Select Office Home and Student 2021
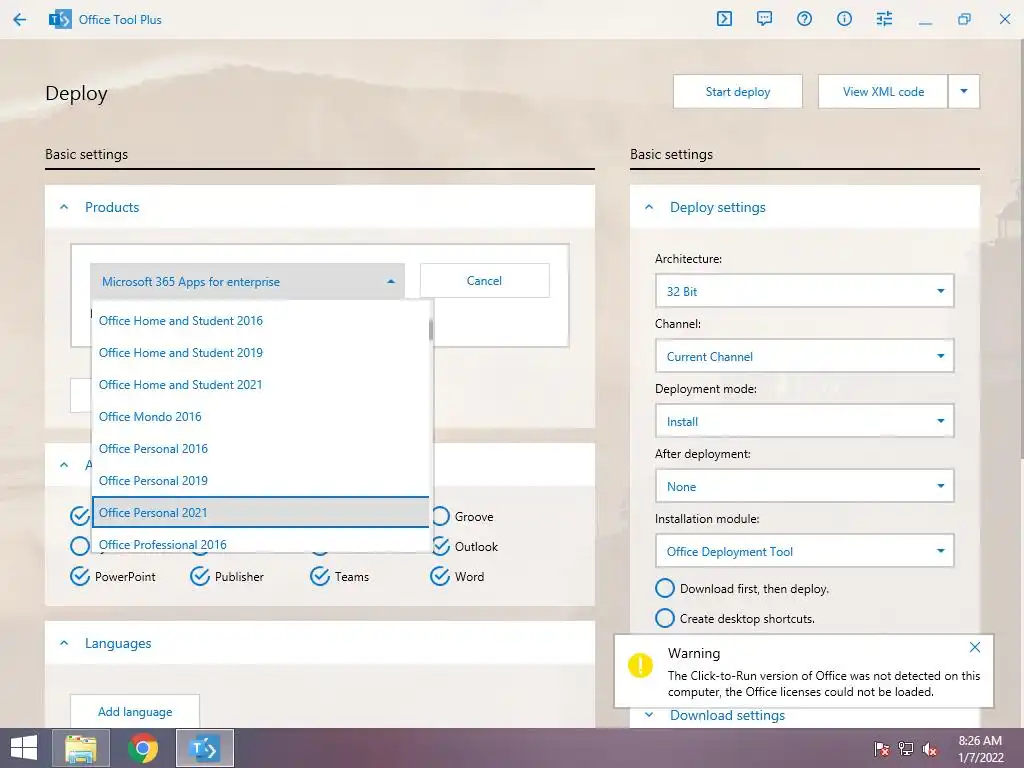 (261, 385)
